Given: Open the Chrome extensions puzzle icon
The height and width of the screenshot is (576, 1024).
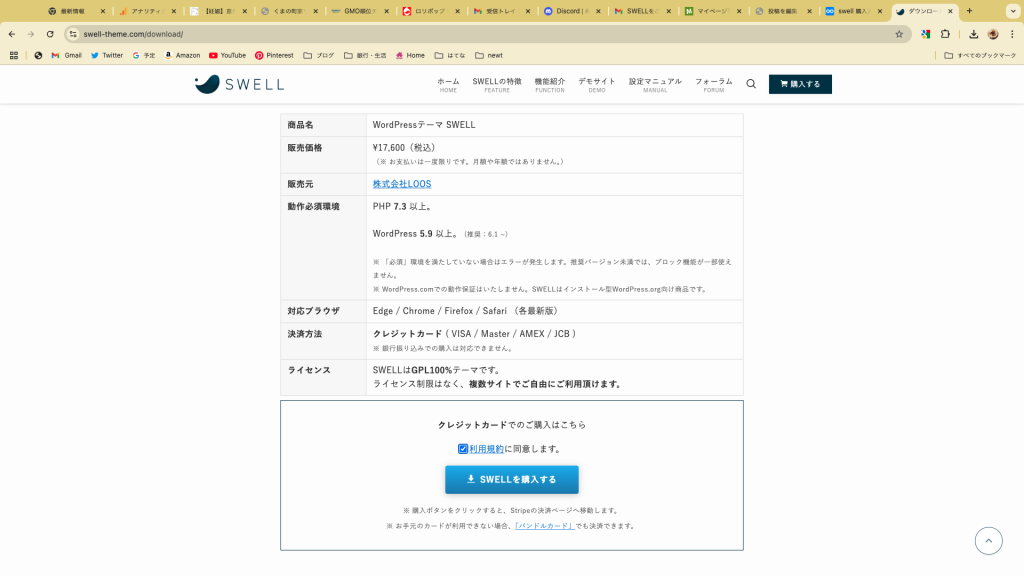Looking at the screenshot, I should (945, 34).
